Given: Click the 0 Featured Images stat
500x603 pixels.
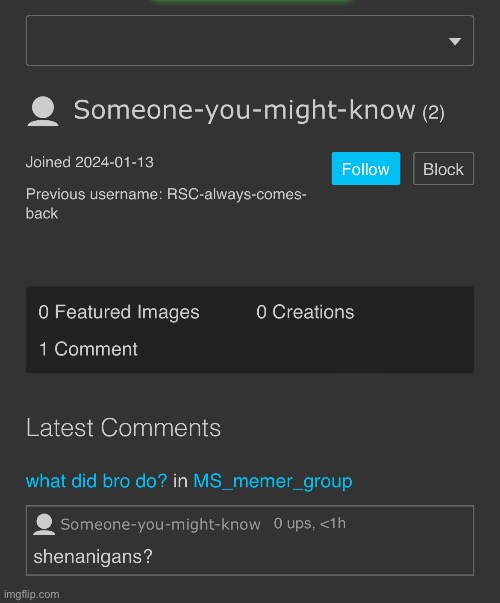Looking at the screenshot, I should click(x=119, y=312).
